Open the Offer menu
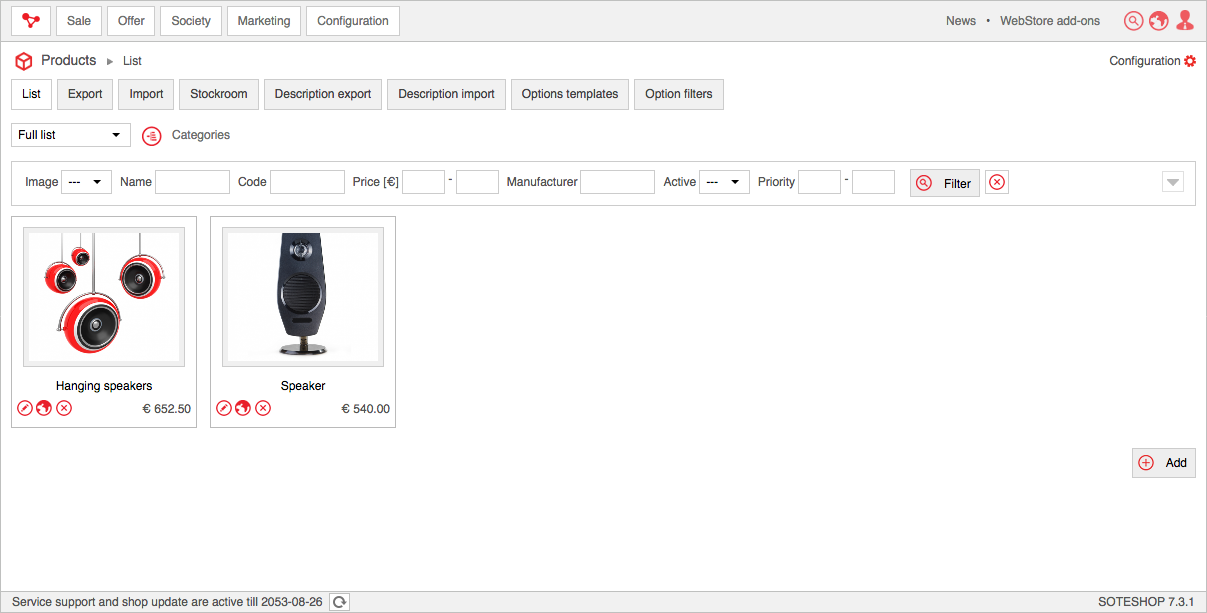Image resolution: width=1207 pixels, height=613 pixels. 132,21
